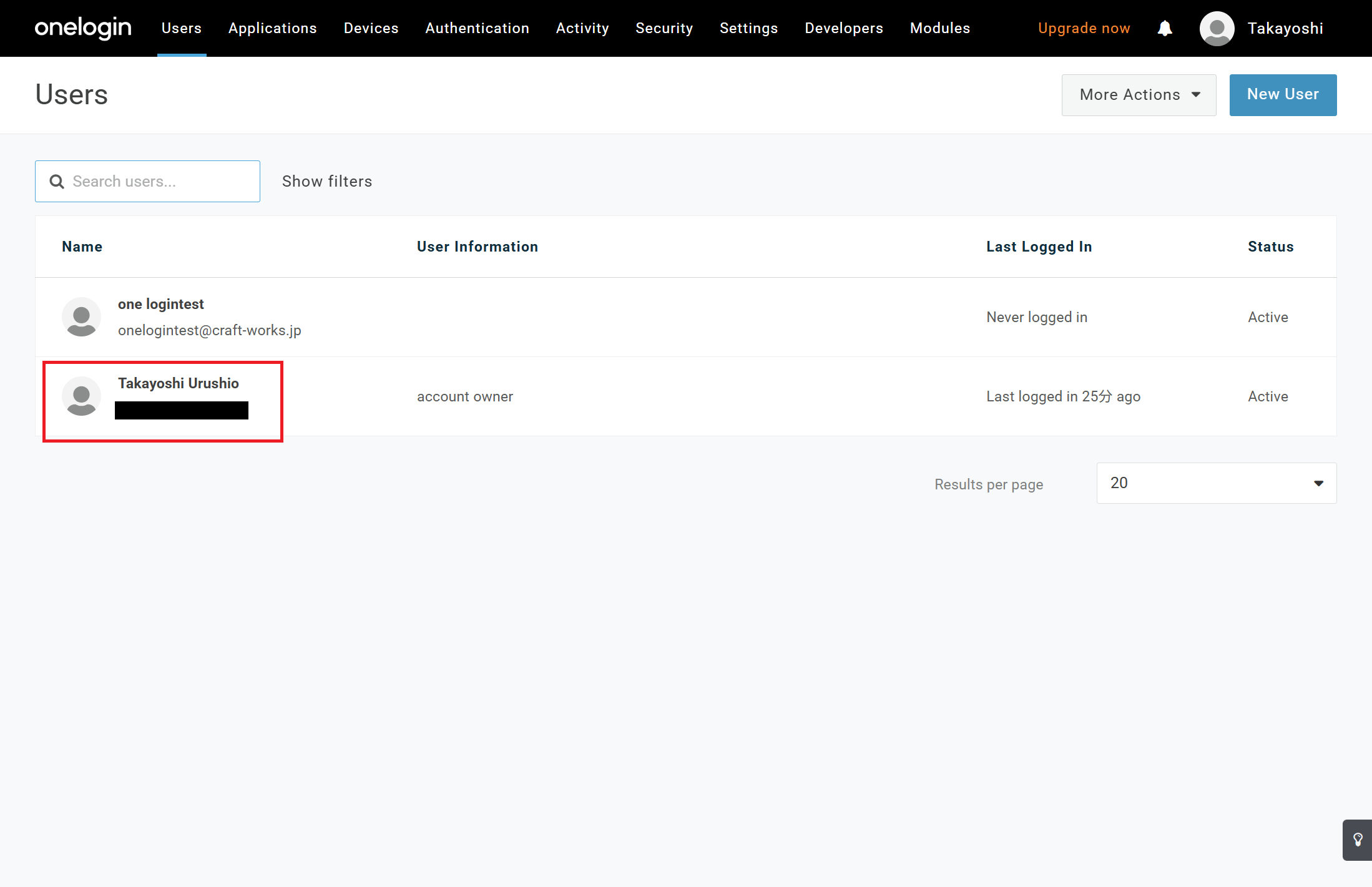The width and height of the screenshot is (1372, 887).
Task: Click the notification bell icon
Action: point(1164,29)
